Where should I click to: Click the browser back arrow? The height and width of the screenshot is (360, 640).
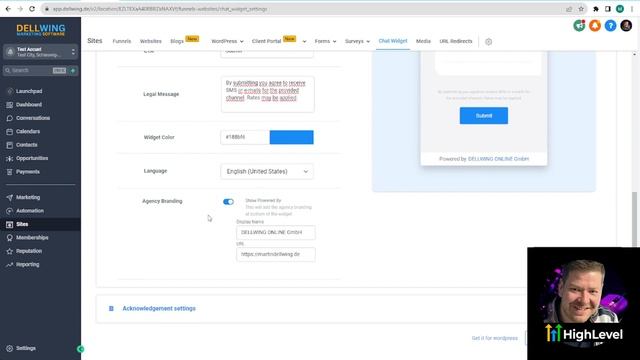[x=8, y=9]
